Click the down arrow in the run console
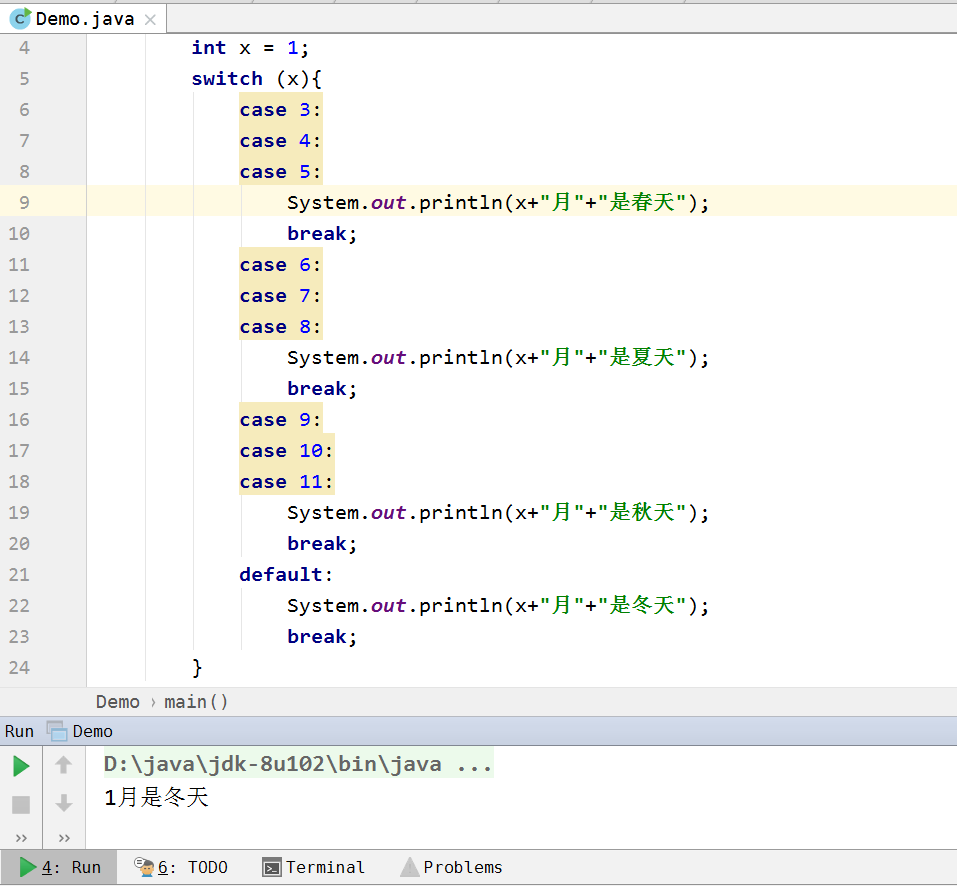This screenshot has width=957, height=886. click(63, 803)
